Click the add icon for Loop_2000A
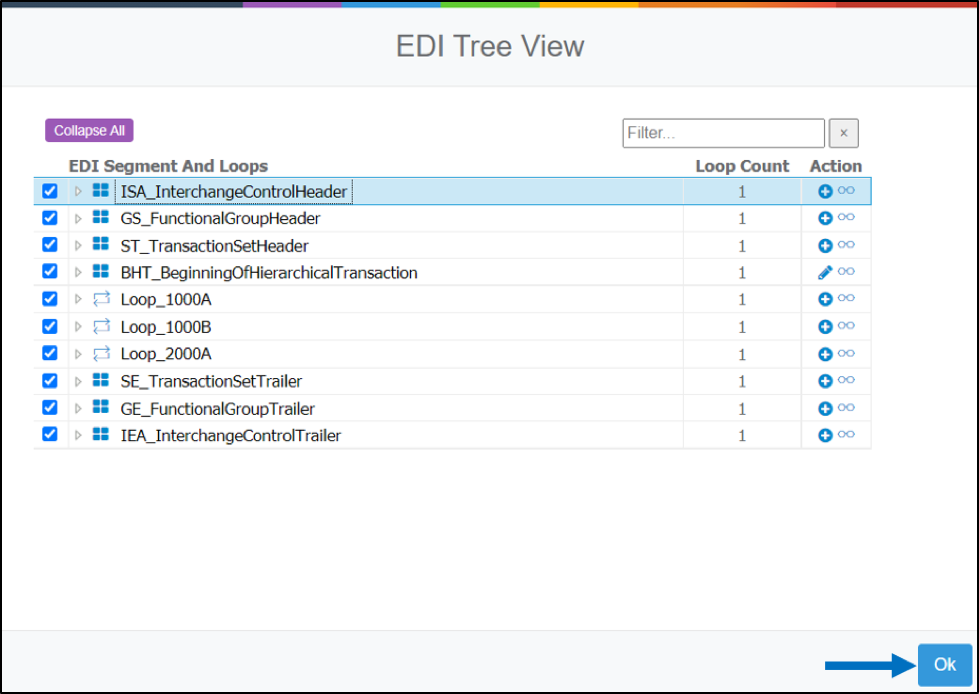Screen dimensions: 979x694 coord(825,354)
